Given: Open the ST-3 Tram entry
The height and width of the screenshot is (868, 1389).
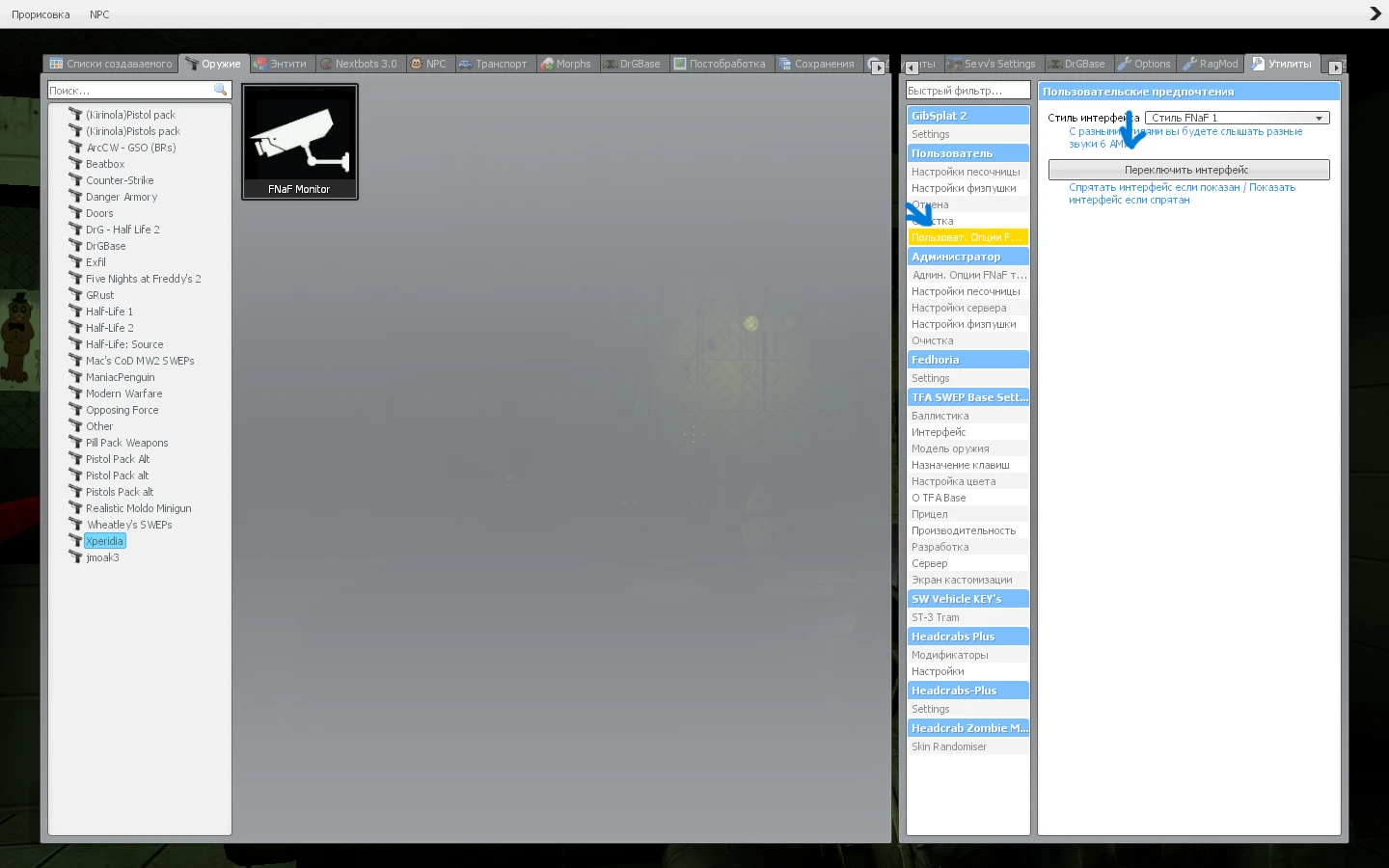Looking at the screenshot, I should pos(967,617).
